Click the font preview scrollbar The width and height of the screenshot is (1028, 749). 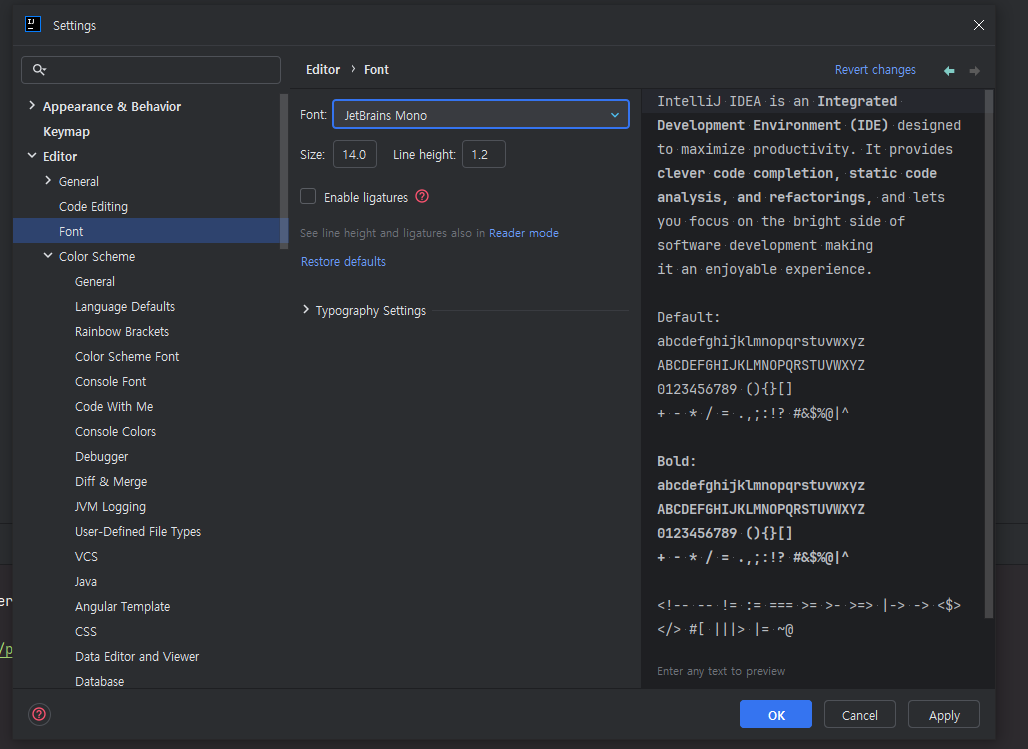click(989, 354)
